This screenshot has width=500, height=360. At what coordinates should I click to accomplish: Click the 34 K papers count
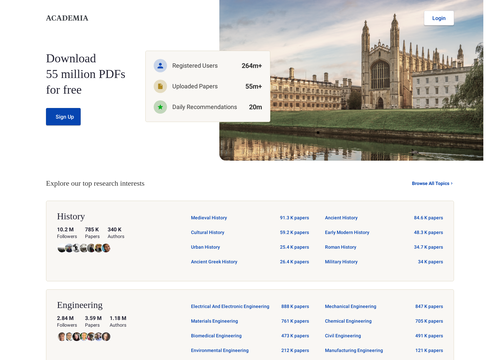click(430, 262)
